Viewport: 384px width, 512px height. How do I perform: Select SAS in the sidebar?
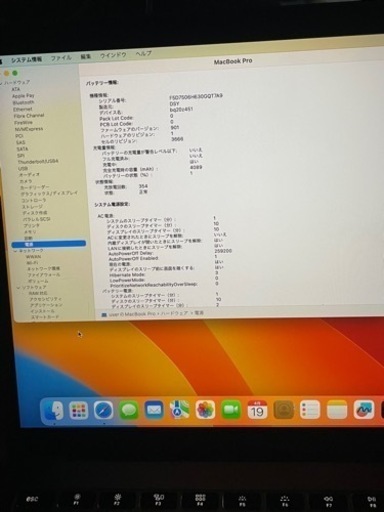click(20, 143)
